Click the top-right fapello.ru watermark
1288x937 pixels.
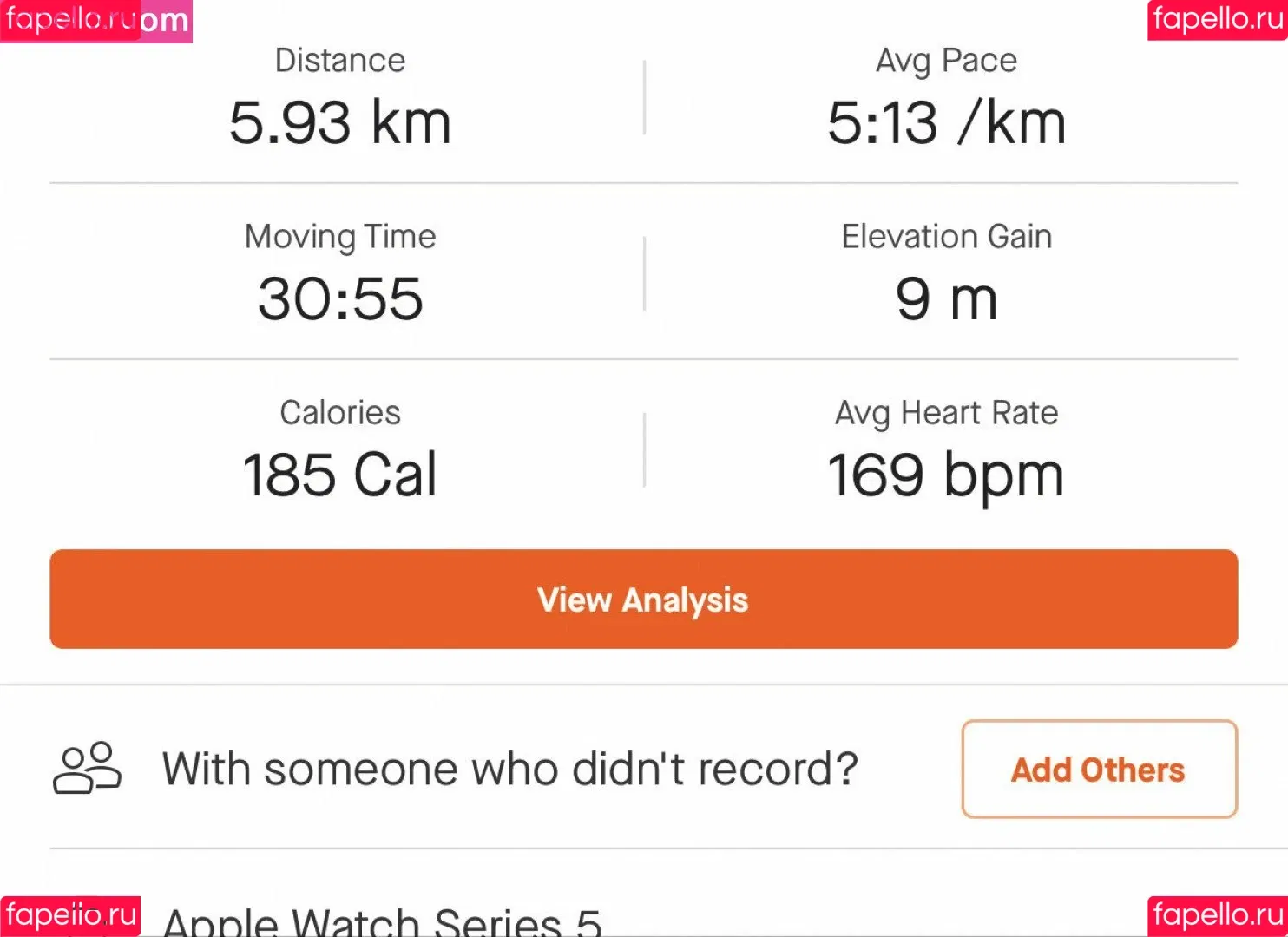point(1218,20)
